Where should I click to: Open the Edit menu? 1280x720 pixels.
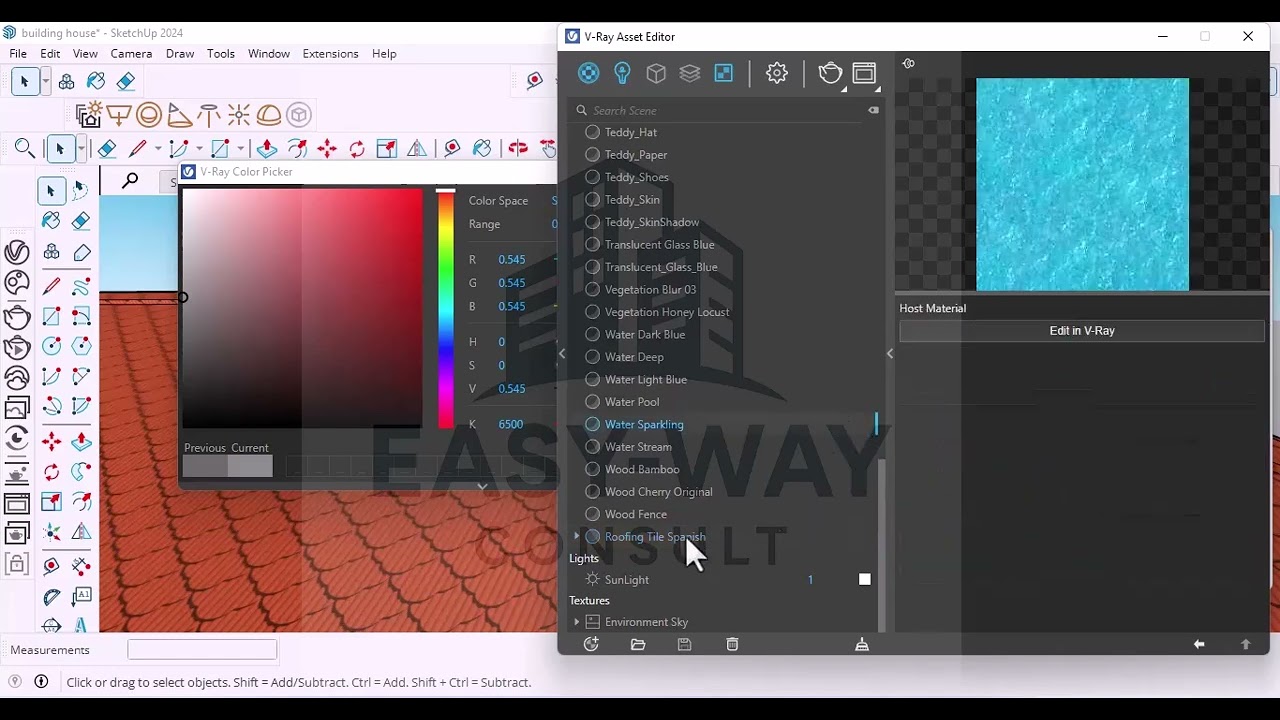tap(51, 54)
